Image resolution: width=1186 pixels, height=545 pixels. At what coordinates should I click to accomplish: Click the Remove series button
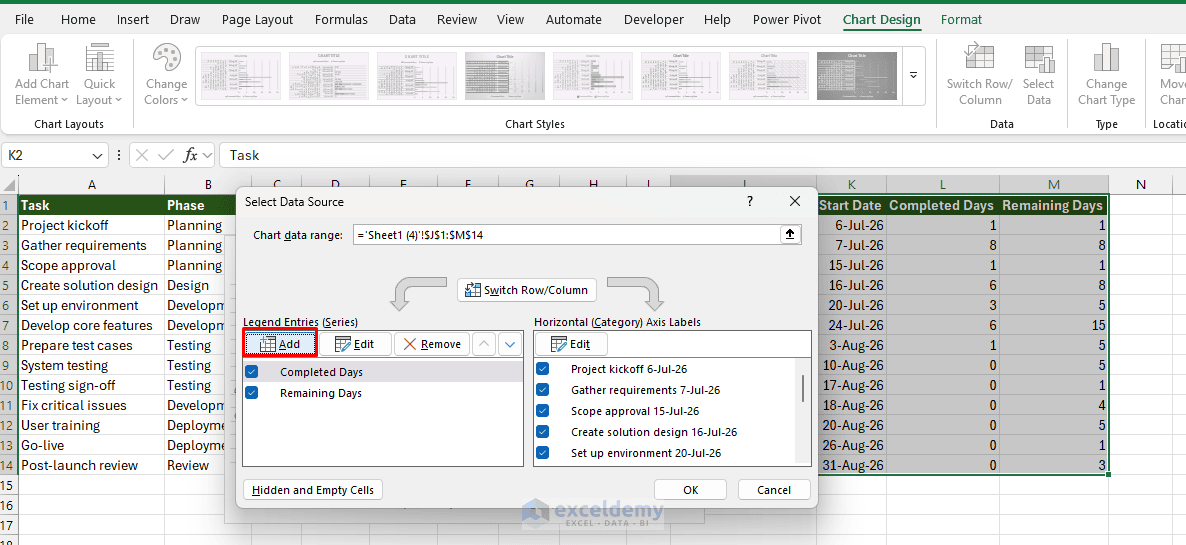coord(432,344)
